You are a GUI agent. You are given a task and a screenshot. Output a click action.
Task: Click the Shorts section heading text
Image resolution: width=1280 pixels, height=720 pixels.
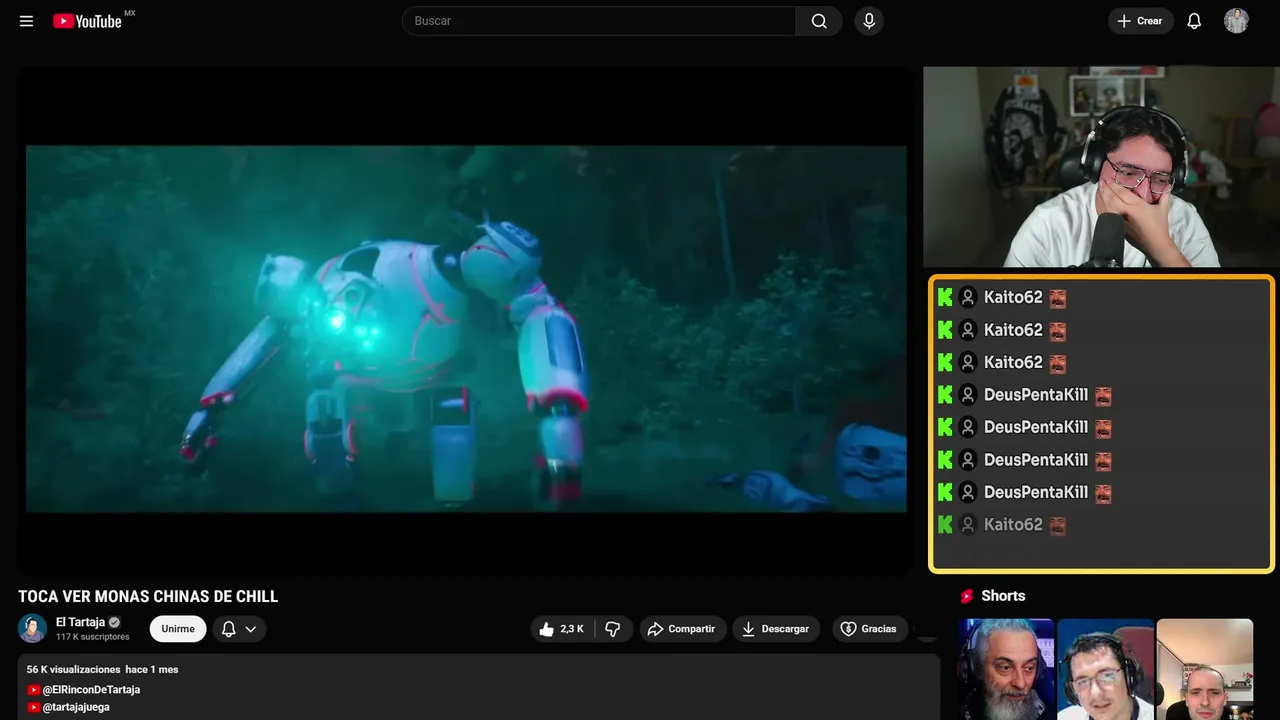(x=1003, y=596)
